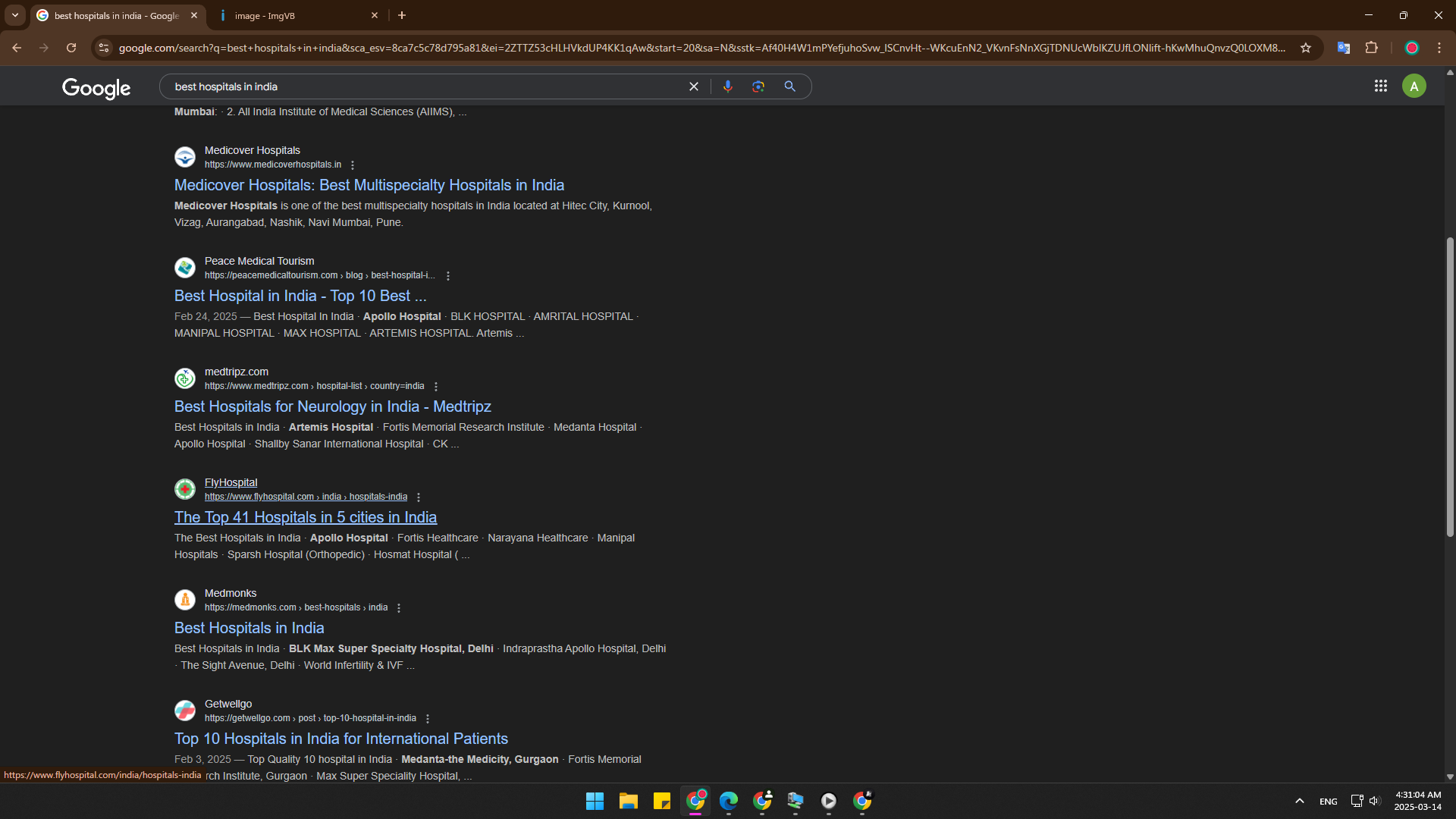Open Google Lens image search

[x=758, y=86]
